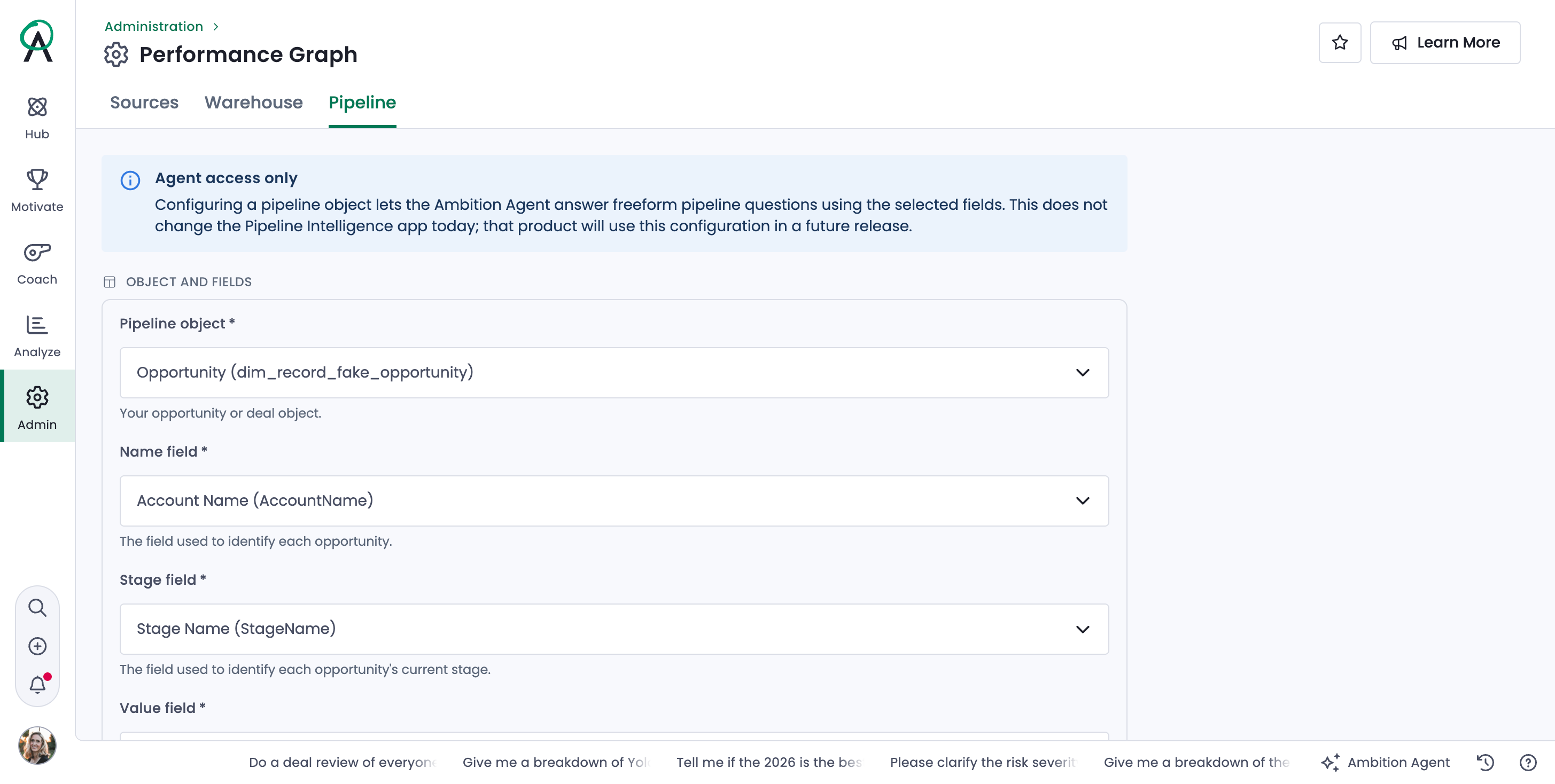Expand the Name field dropdown
The width and height of the screenshot is (1555, 784).
pos(614,500)
